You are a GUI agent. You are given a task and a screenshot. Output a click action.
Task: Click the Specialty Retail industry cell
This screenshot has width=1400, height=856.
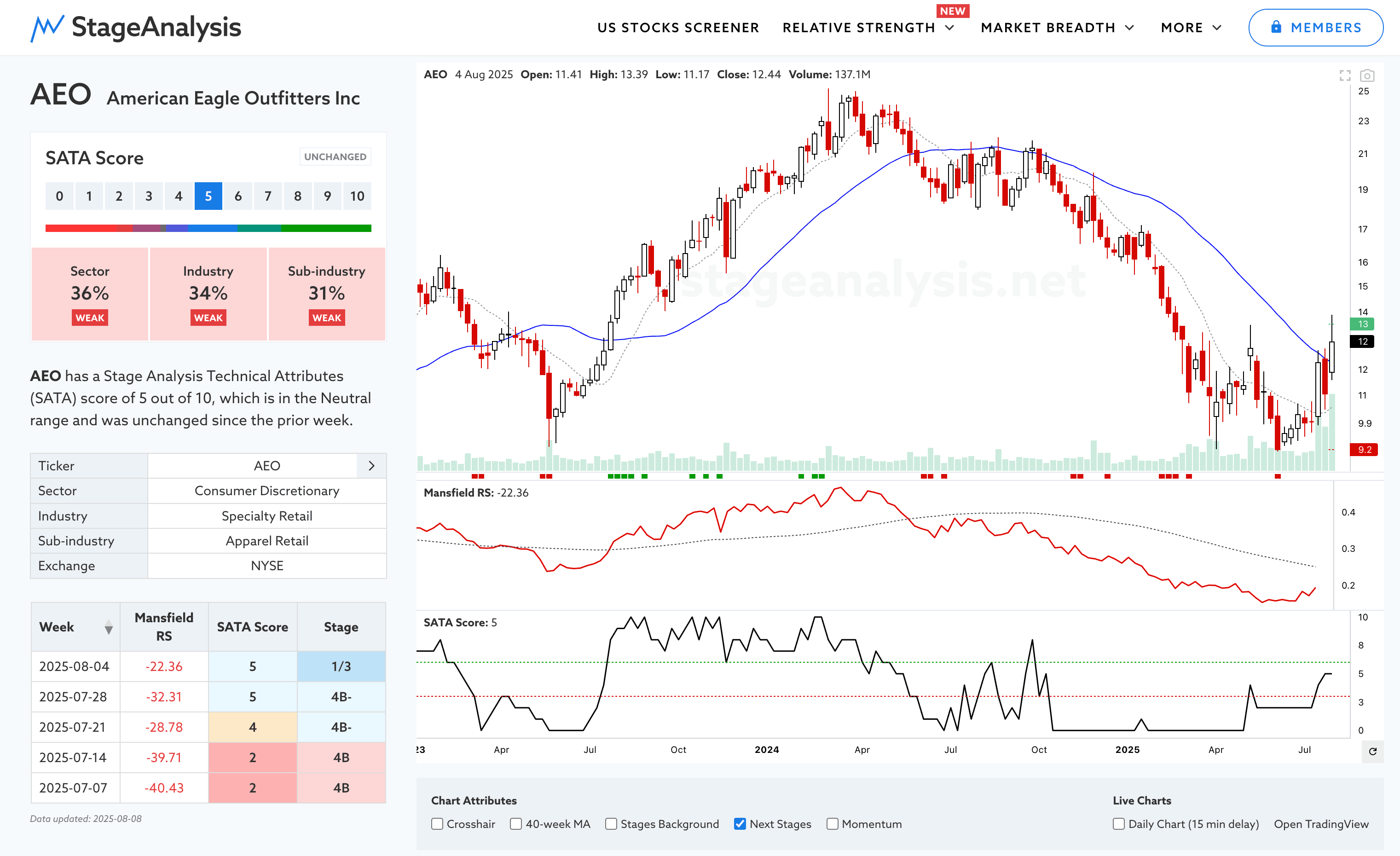(267, 516)
